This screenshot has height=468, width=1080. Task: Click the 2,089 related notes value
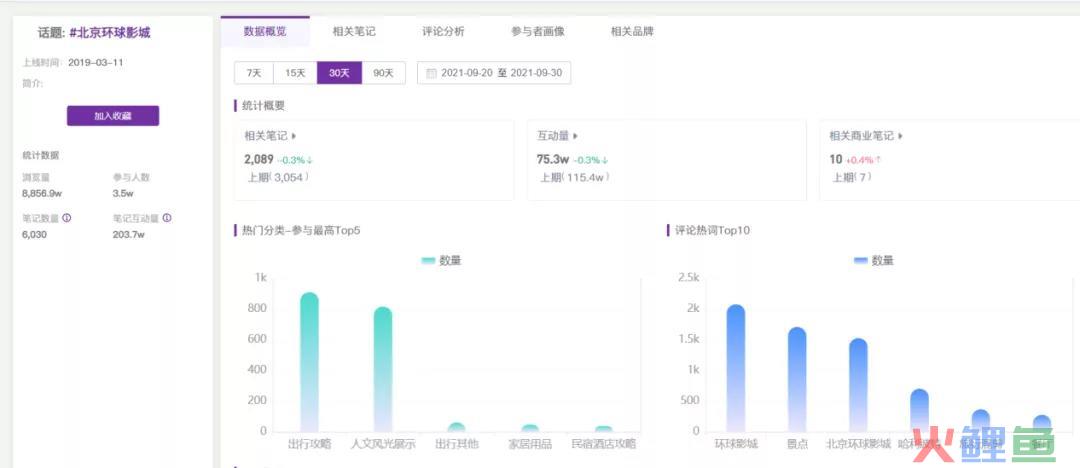[x=259, y=159]
